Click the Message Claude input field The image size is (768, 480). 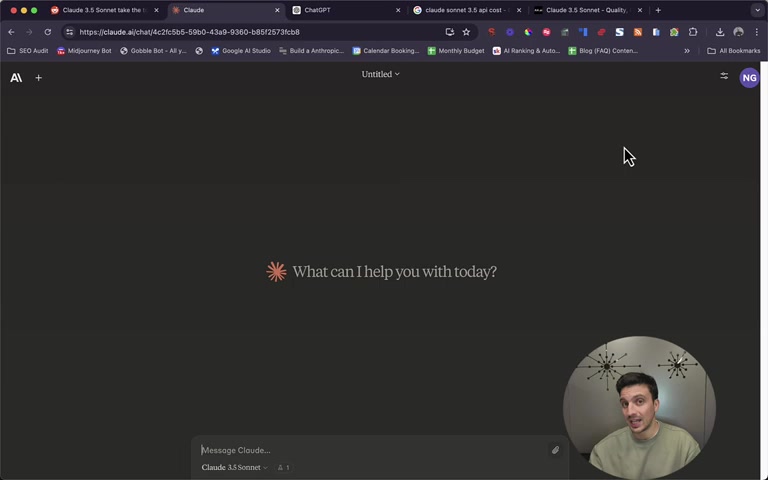pos(372,450)
